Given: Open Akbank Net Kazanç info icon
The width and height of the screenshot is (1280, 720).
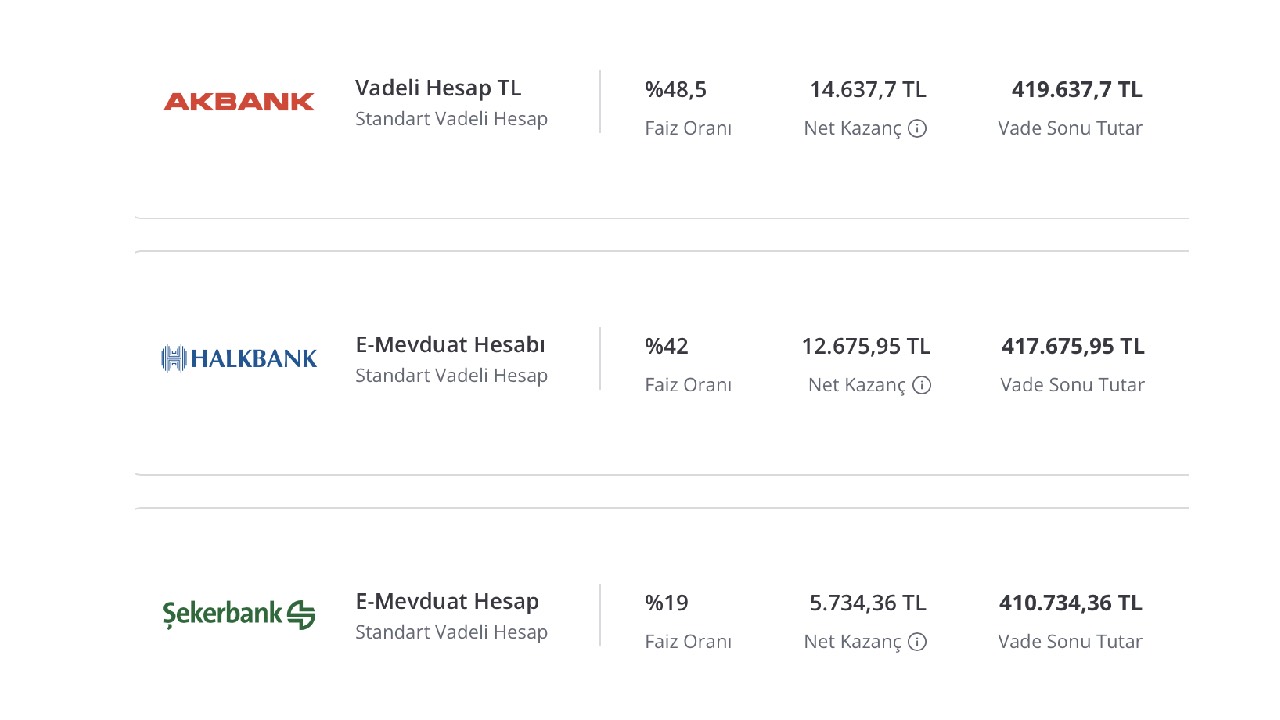Looking at the screenshot, I should pyautogui.click(x=918, y=128).
